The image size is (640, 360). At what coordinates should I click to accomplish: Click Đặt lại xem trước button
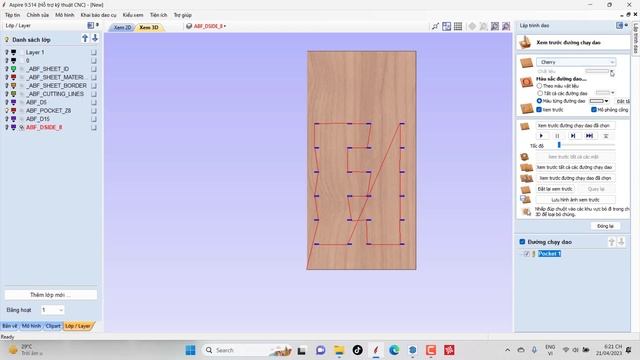click(x=555, y=189)
